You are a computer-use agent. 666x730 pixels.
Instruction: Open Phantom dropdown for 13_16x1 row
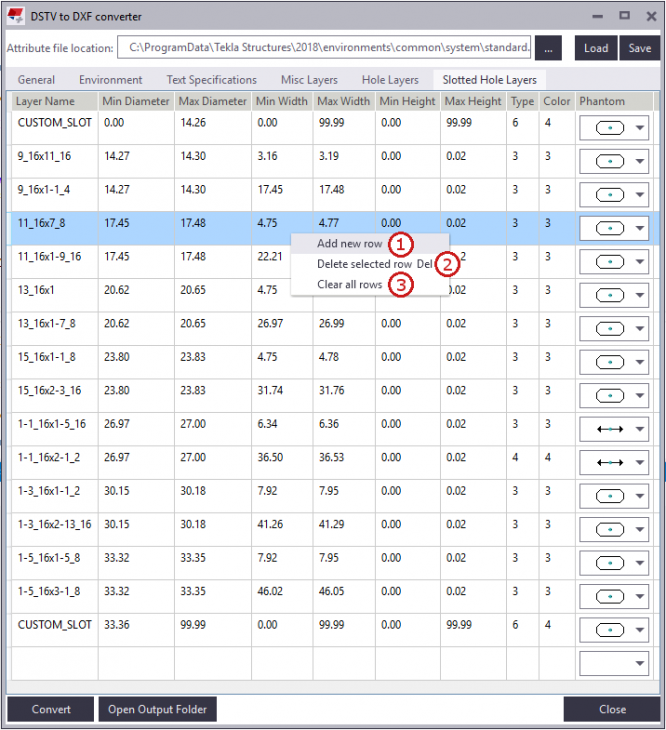click(614, 295)
